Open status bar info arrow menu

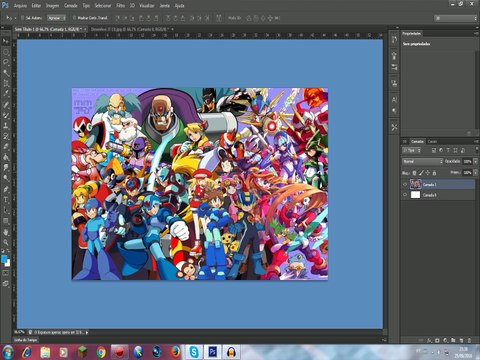click(x=87, y=332)
